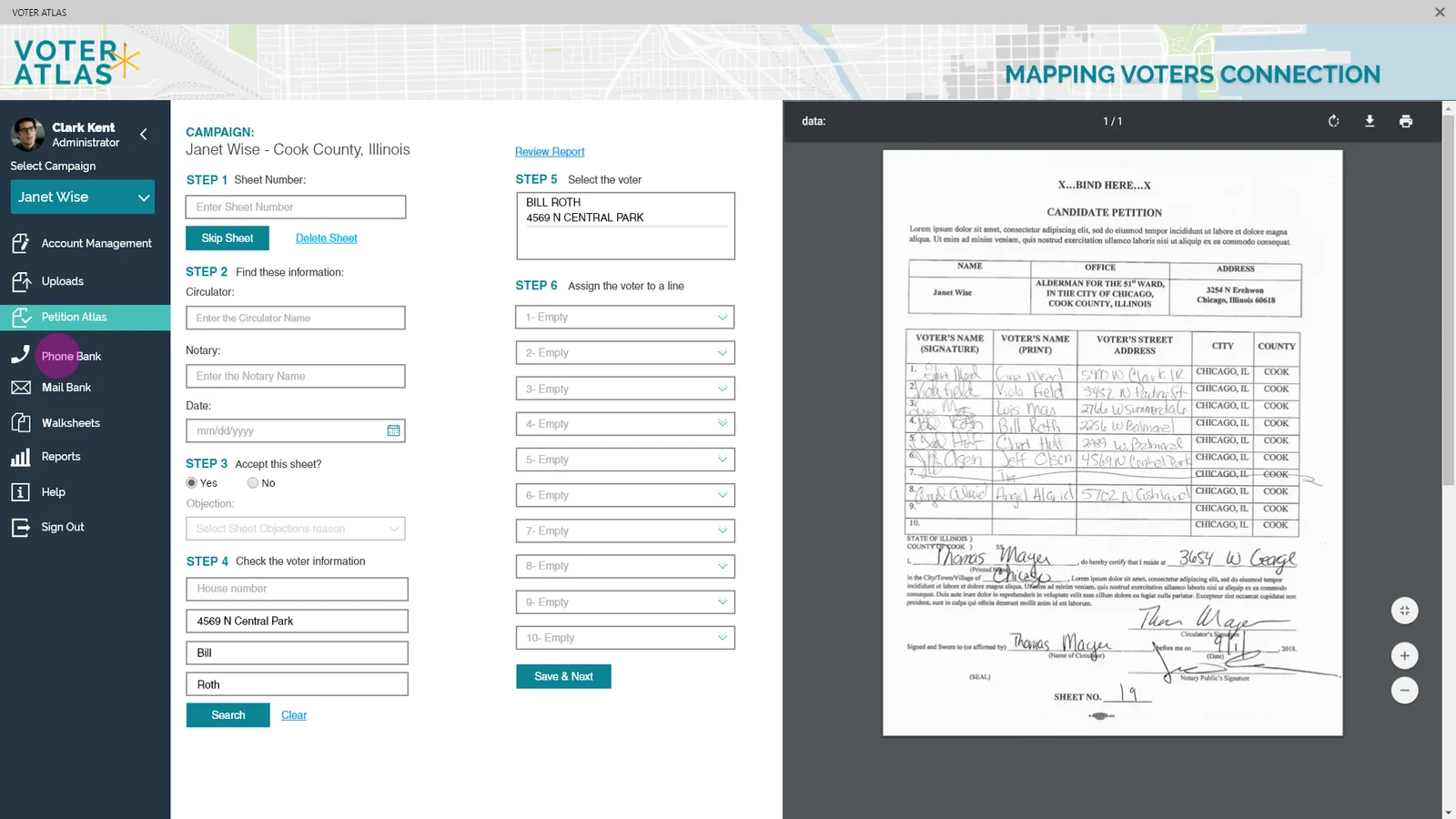The width and height of the screenshot is (1456, 819).
Task: Click the Sheet Number input field
Action: coord(296,207)
